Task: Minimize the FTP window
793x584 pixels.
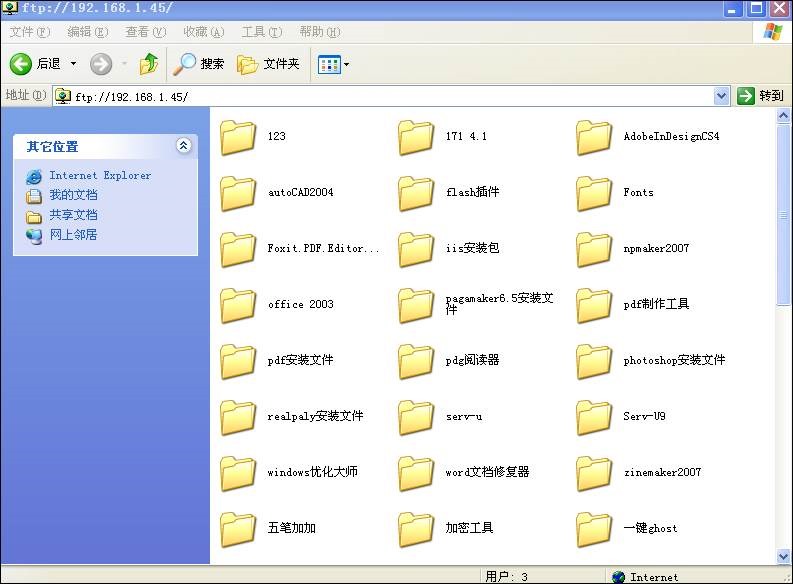Action: [732, 9]
